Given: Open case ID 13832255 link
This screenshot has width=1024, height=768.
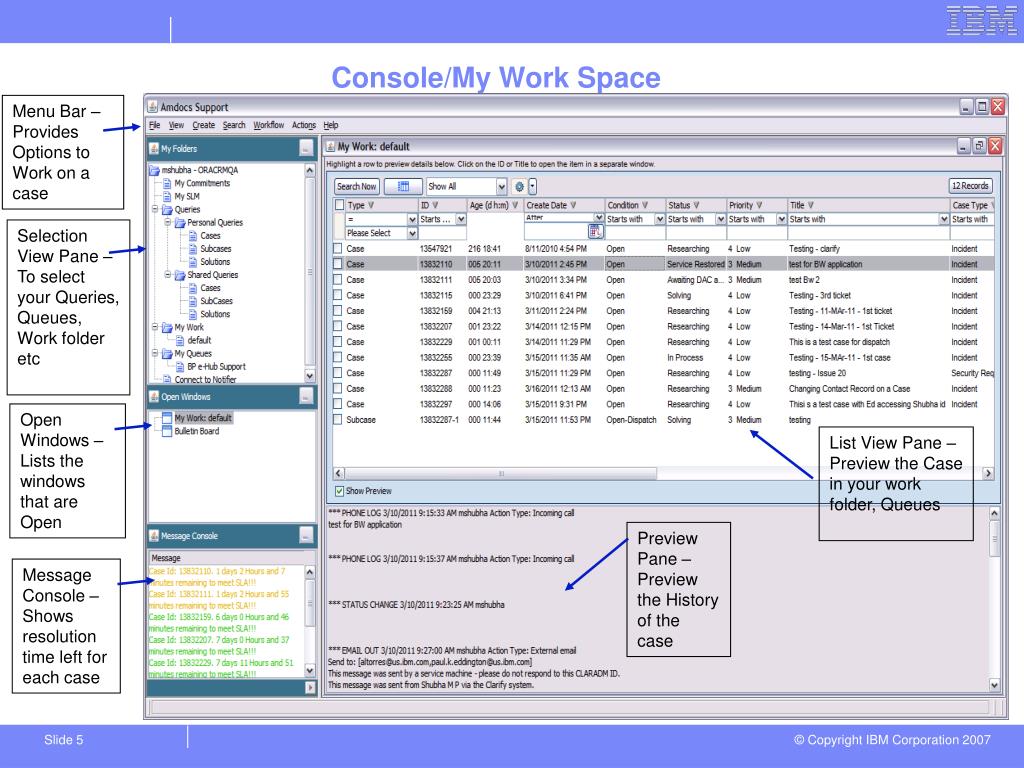Looking at the screenshot, I should [436, 358].
